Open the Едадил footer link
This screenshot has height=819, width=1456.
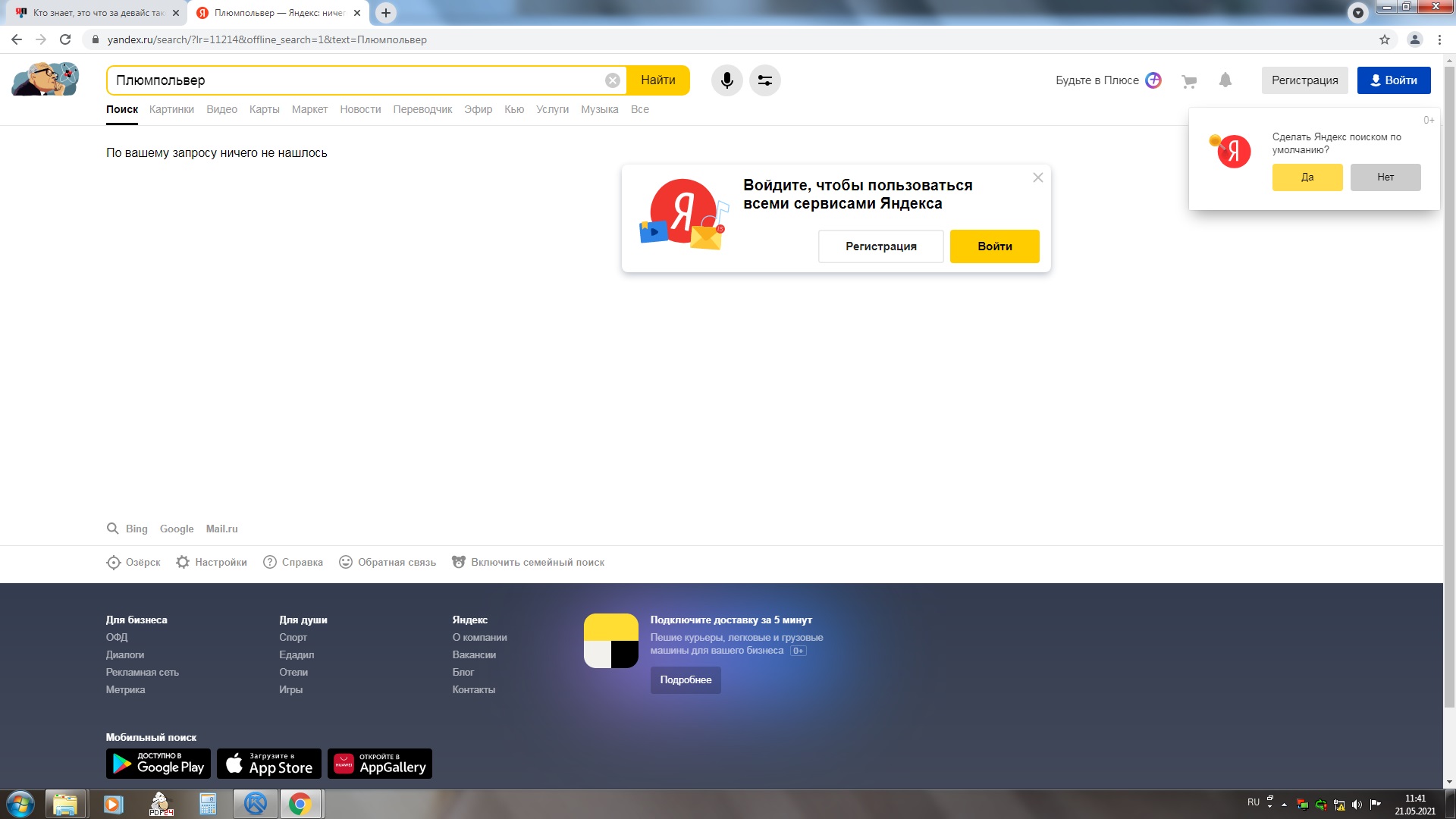[x=297, y=655]
